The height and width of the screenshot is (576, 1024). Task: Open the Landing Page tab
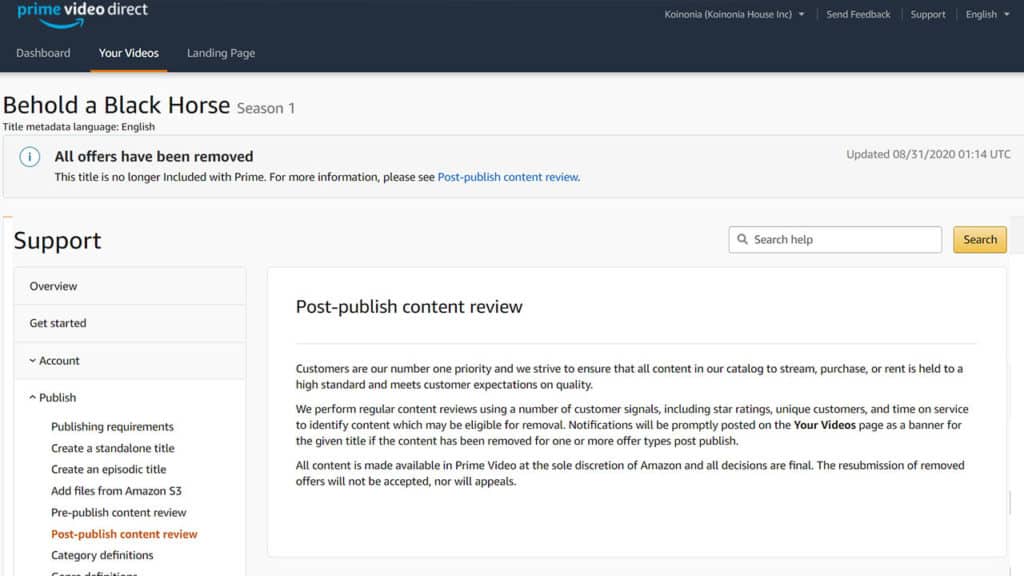[221, 53]
